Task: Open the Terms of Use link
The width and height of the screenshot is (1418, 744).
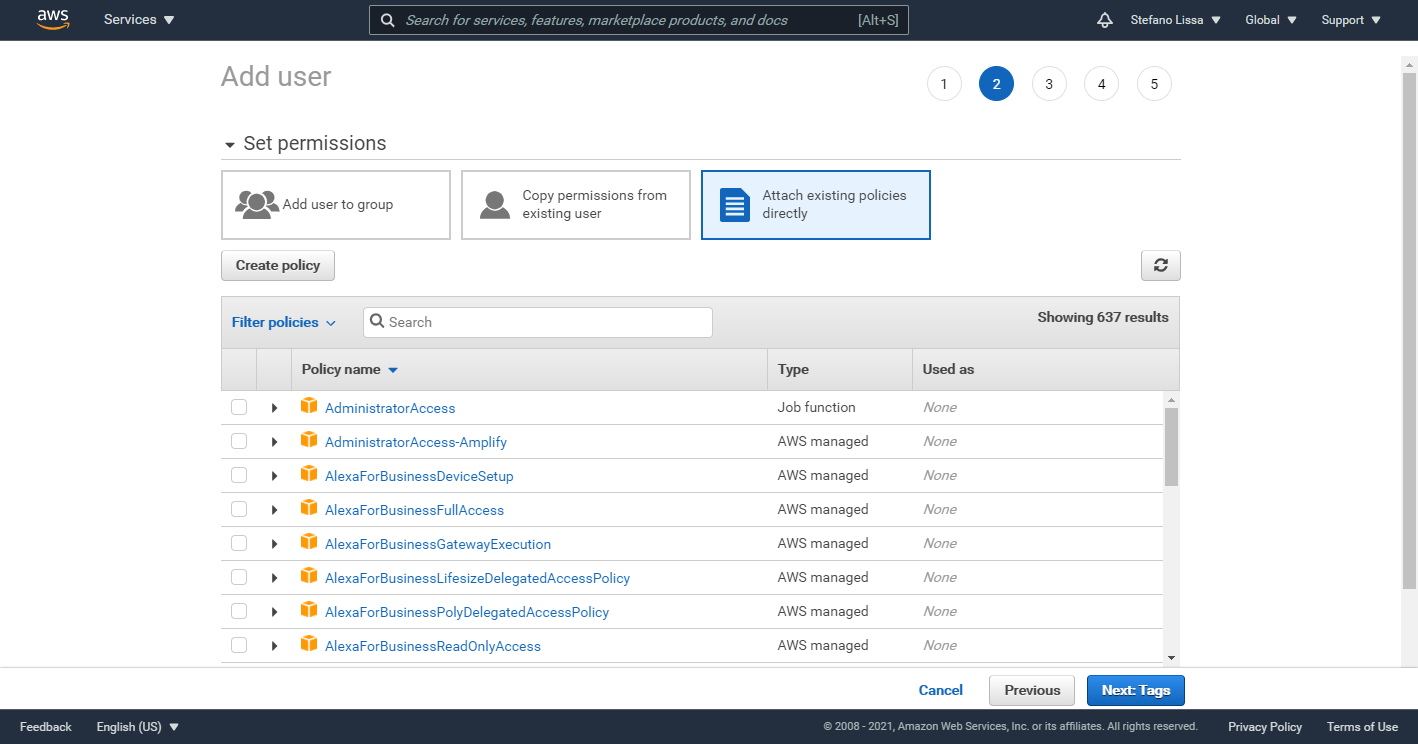Action: click(1362, 727)
